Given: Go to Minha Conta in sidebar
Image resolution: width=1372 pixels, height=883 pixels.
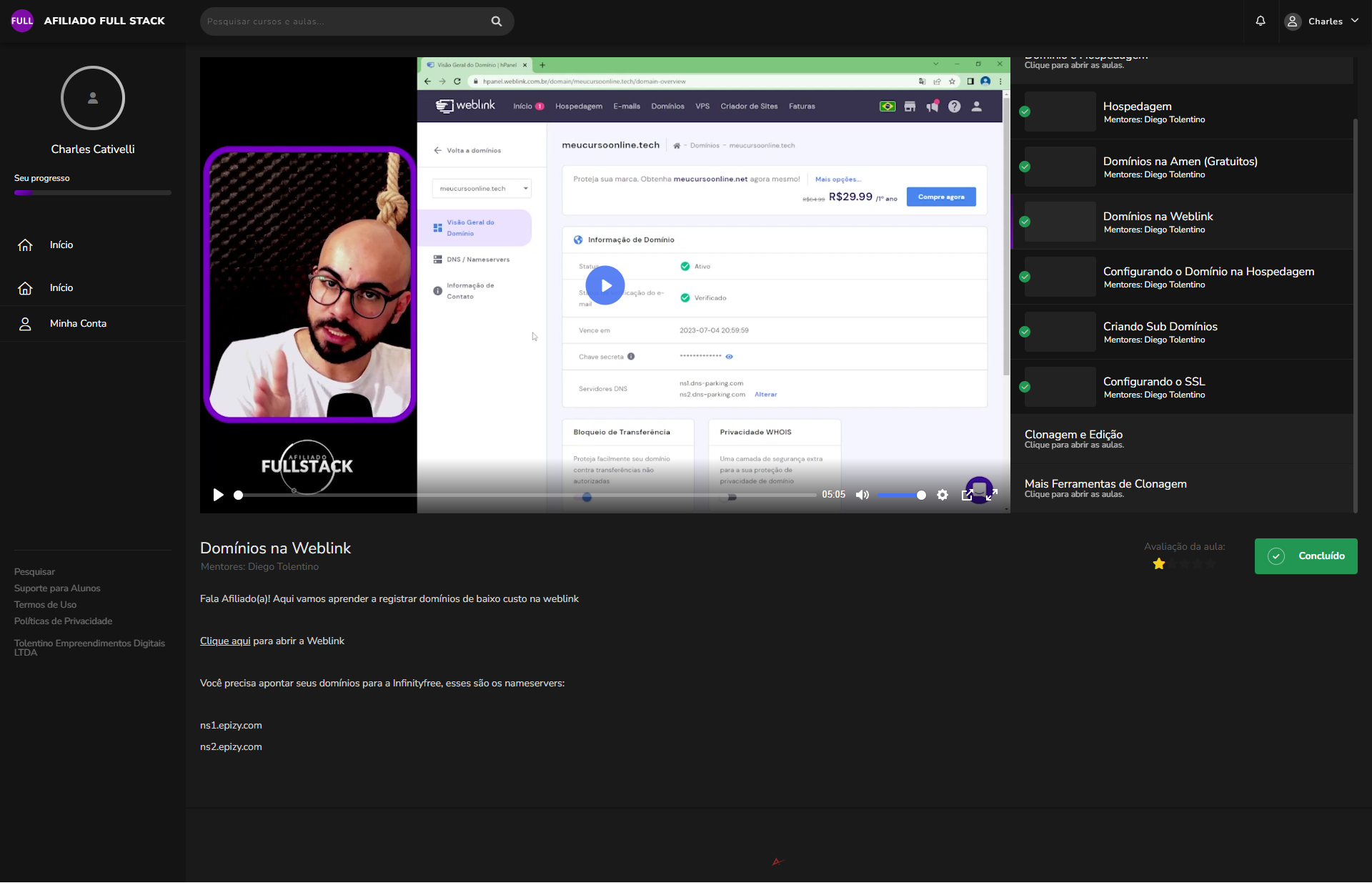Looking at the screenshot, I should tap(78, 324).
